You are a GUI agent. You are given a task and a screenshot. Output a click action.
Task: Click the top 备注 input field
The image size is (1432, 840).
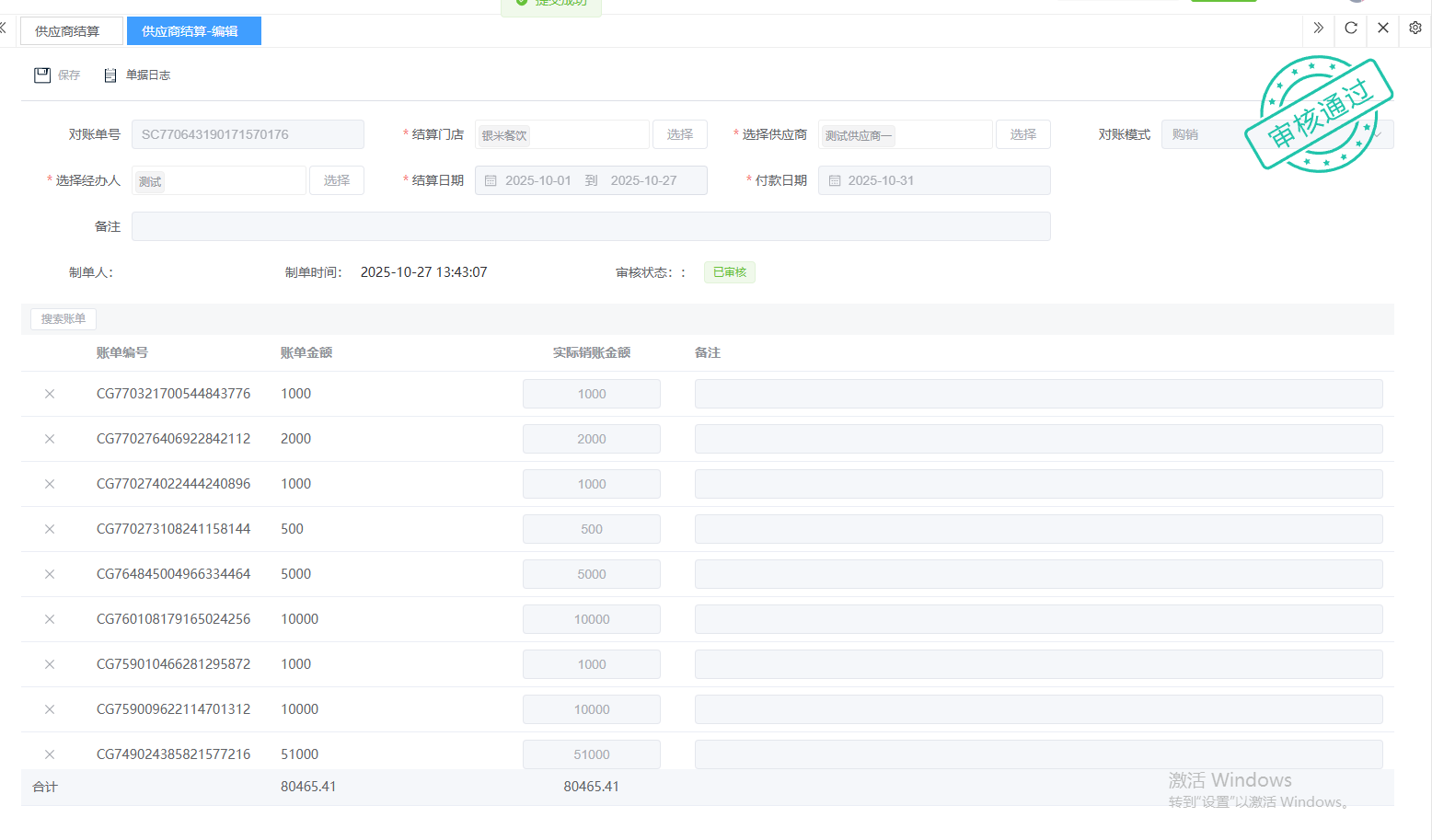[x=590, y=226]
